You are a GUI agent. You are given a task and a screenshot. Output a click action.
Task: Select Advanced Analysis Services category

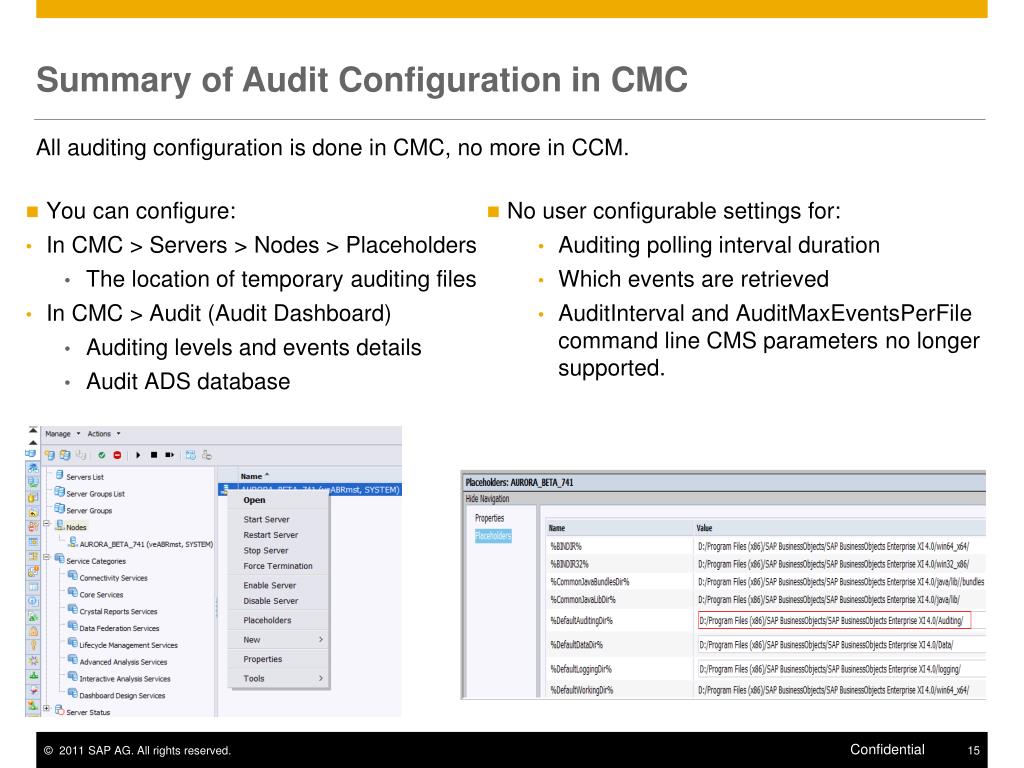[123, 662]
